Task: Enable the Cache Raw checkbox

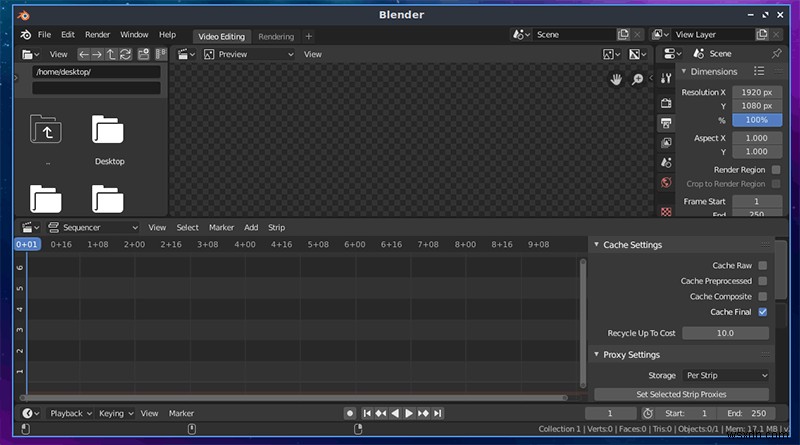Action: (x=762, y=266)
